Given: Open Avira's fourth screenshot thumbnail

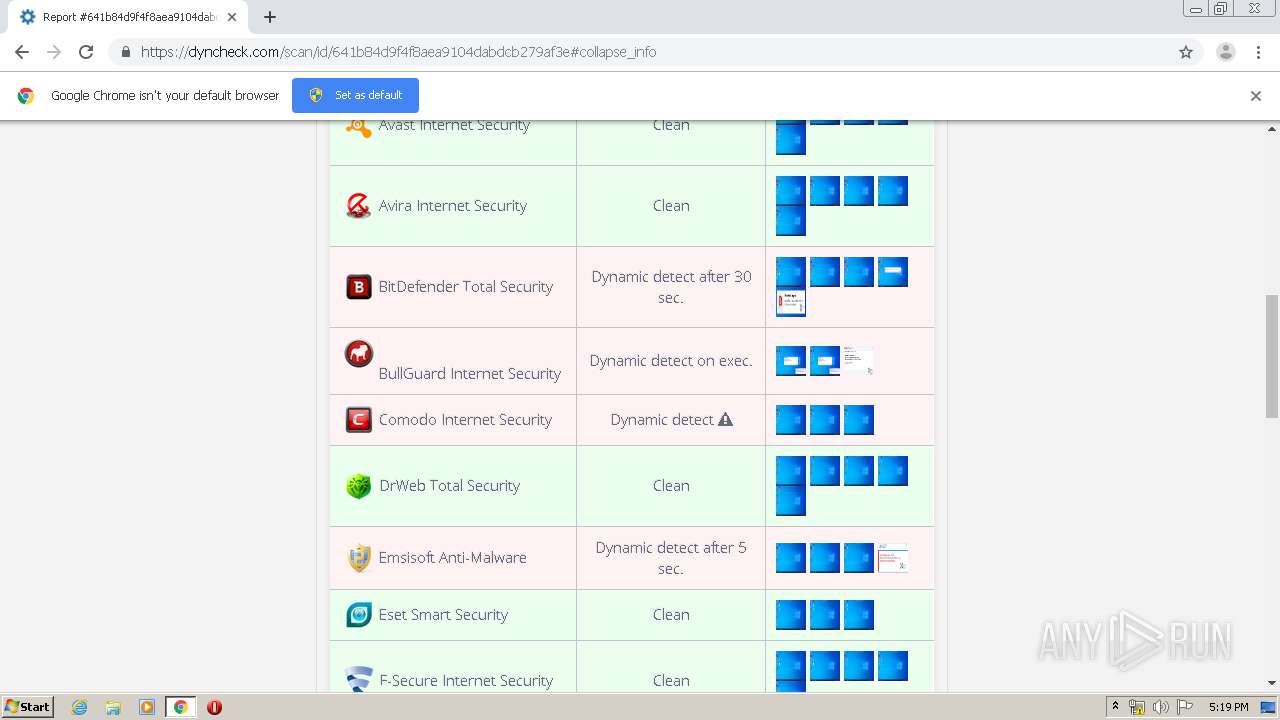Looking at the screenshot, I should point(893,191).
